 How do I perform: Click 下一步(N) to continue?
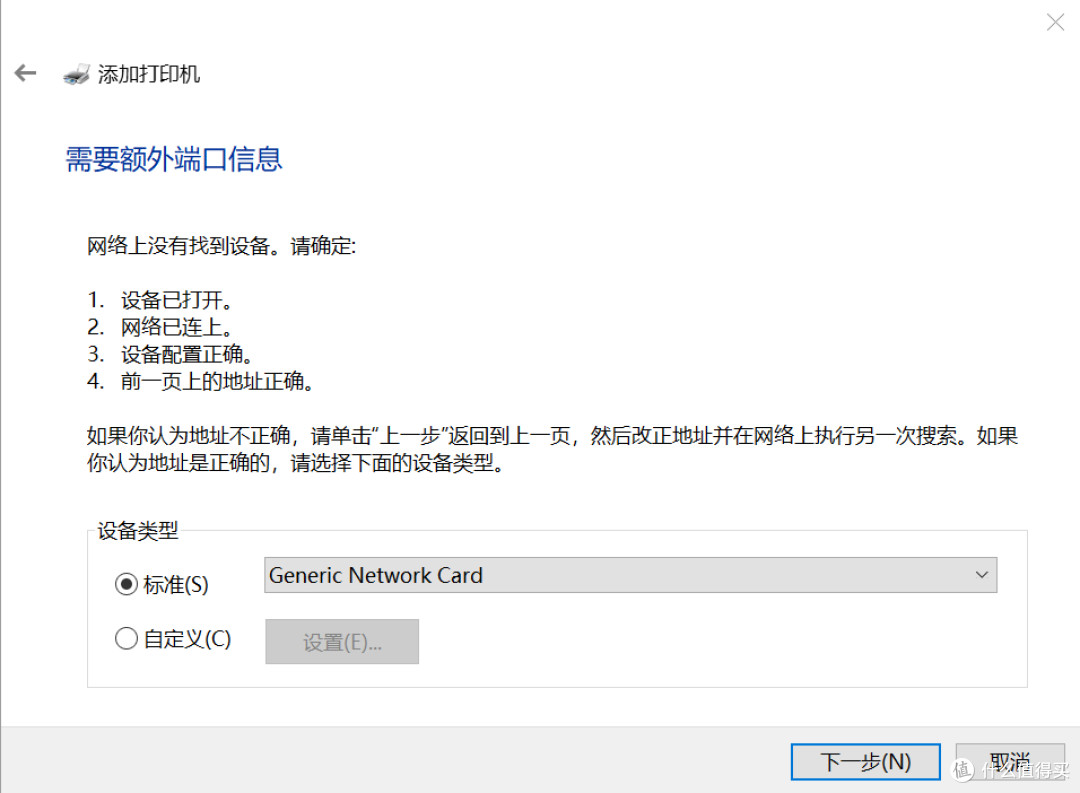(x=865, y=762)
